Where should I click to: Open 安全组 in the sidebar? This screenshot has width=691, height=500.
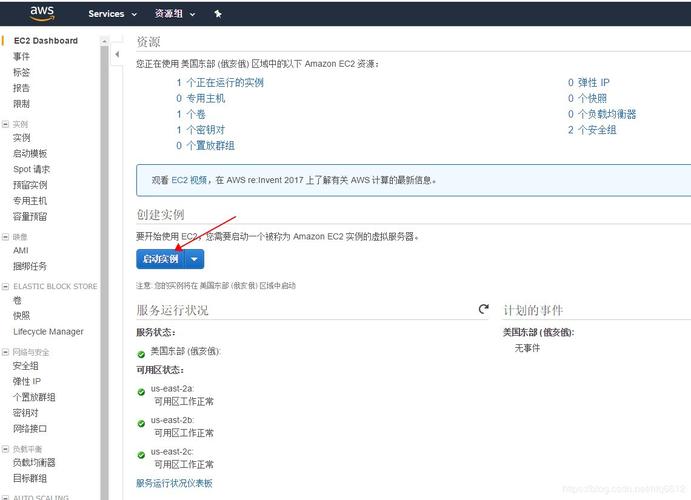tap(26, 366)
